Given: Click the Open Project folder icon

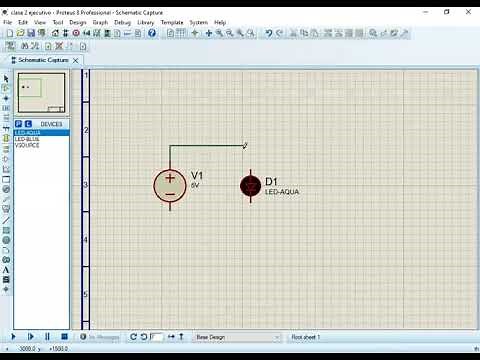Looking at the screenshot, I should pos(20,33).
